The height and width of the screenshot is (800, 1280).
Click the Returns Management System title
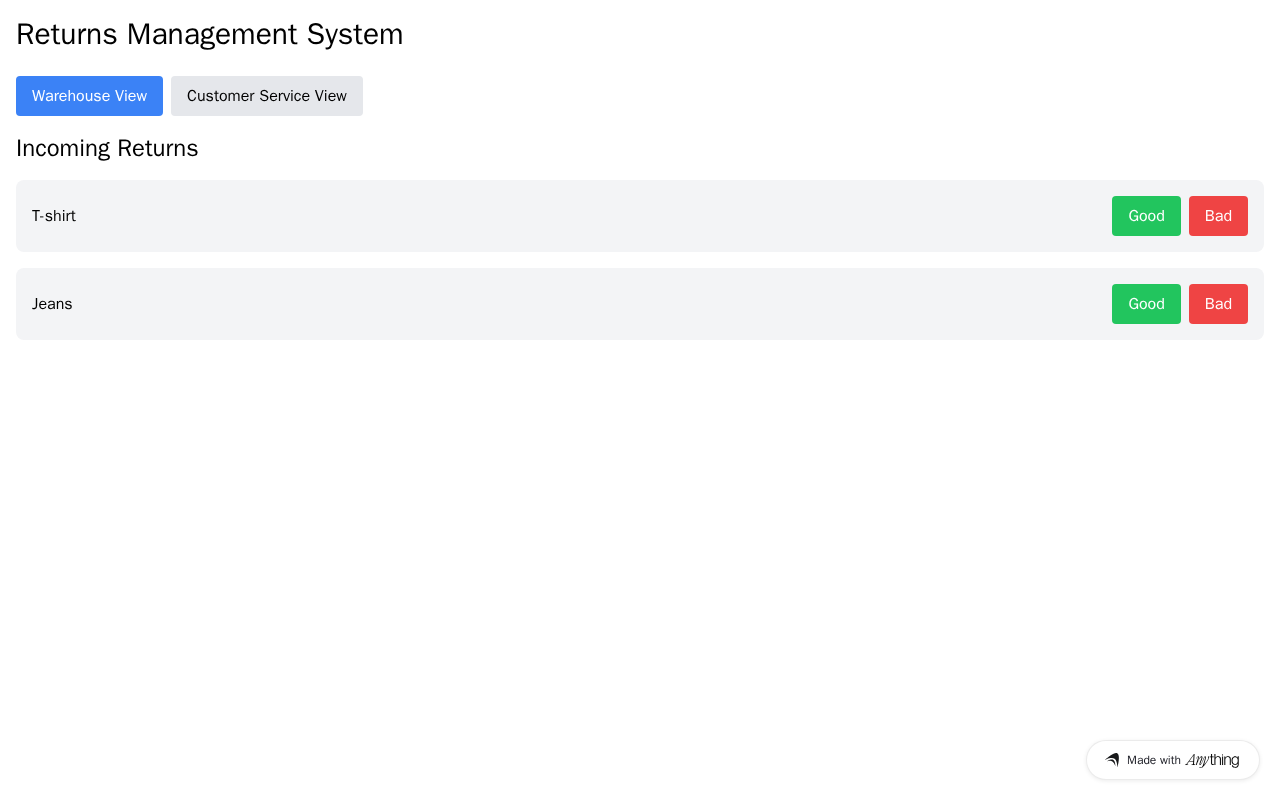(209, 34)
